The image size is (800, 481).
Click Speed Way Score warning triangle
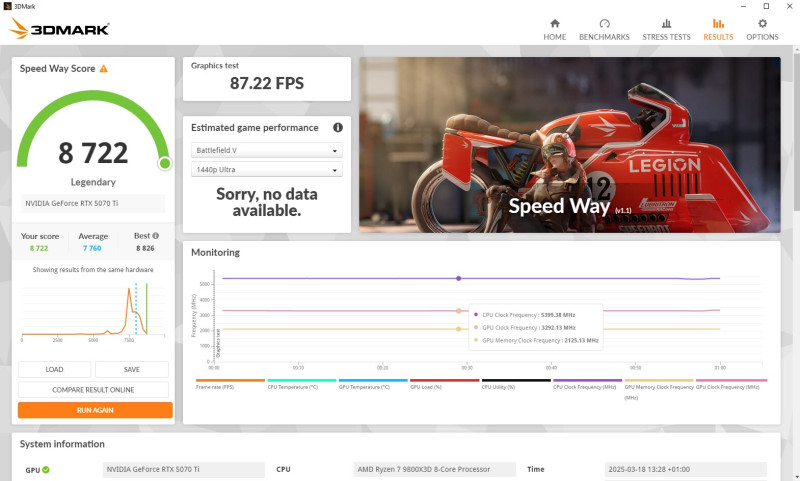coord(104,68)
